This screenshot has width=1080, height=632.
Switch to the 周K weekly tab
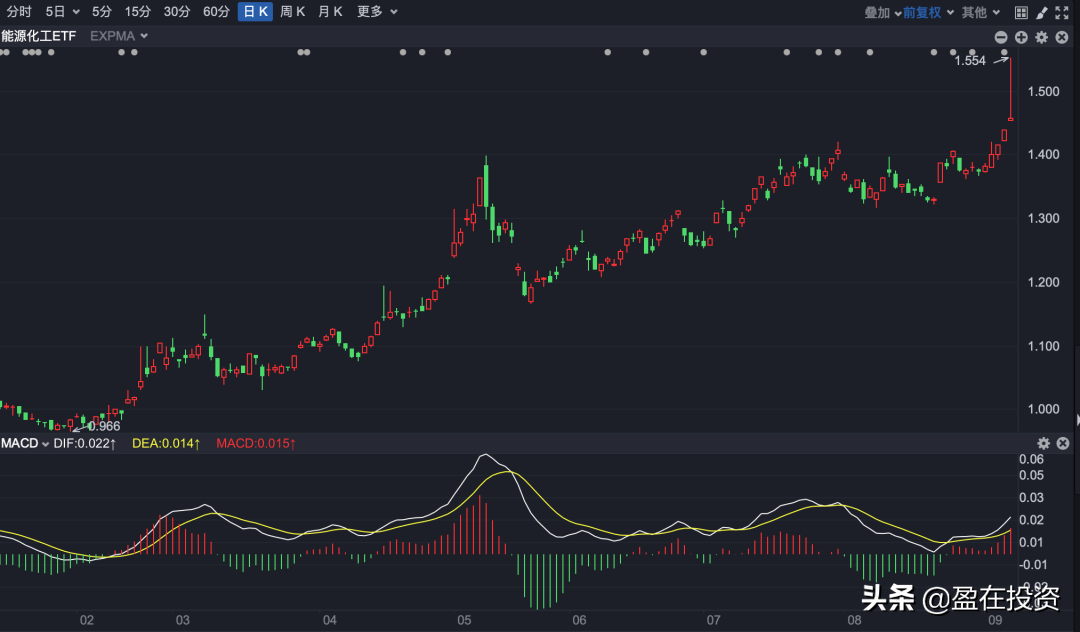click(292, 12)
